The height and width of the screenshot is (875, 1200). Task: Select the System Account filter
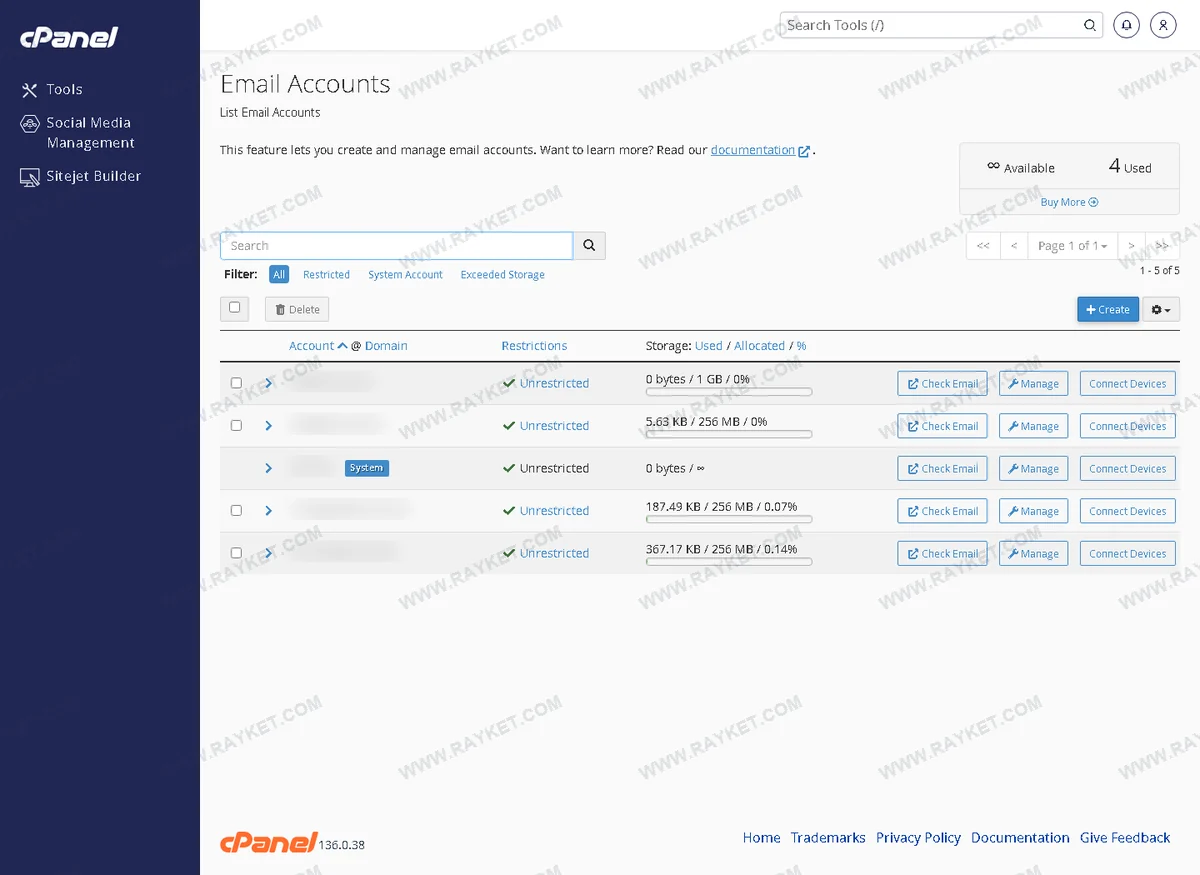(405, 275)
